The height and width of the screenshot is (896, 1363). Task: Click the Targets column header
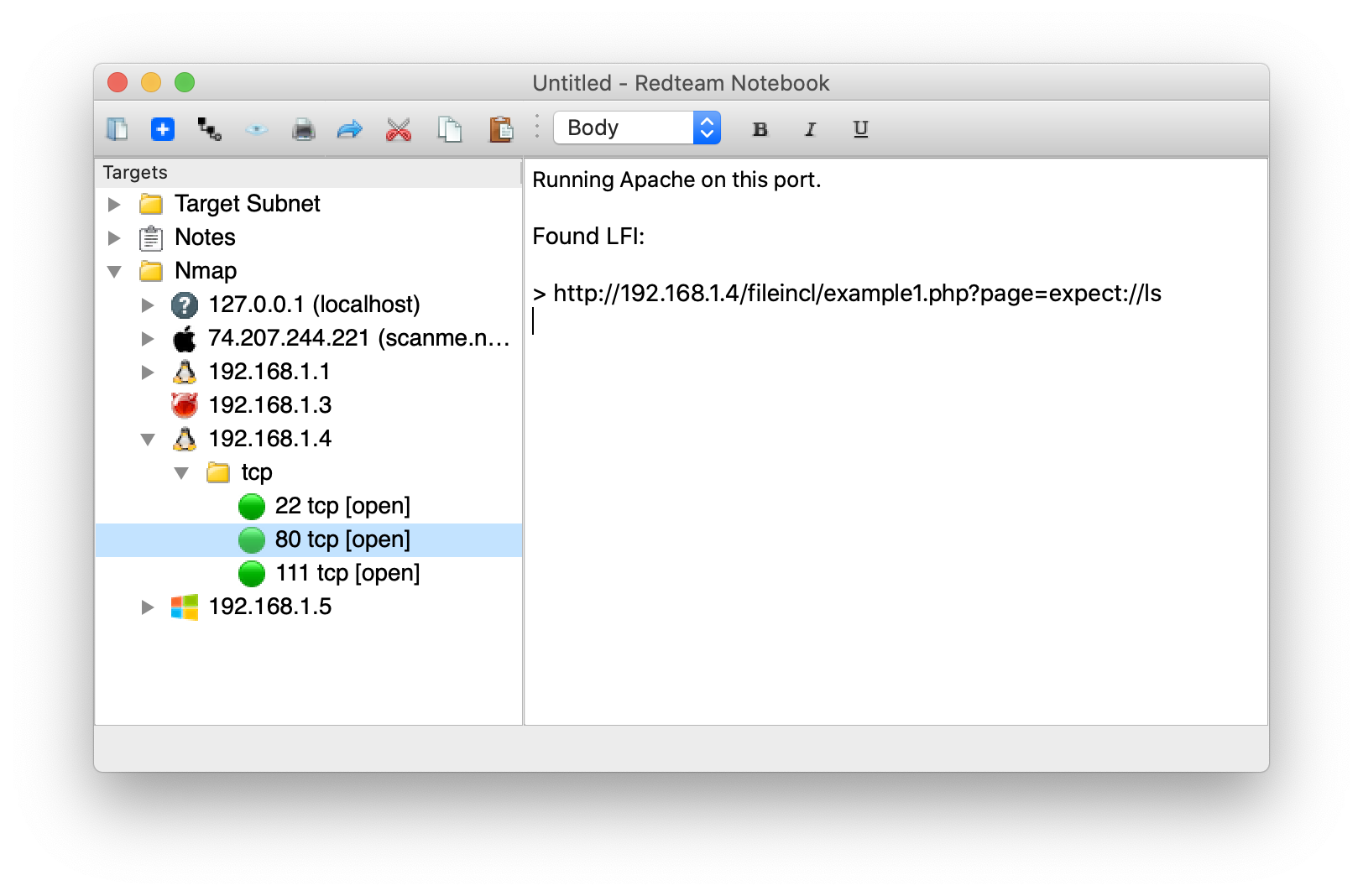[309, 173]
